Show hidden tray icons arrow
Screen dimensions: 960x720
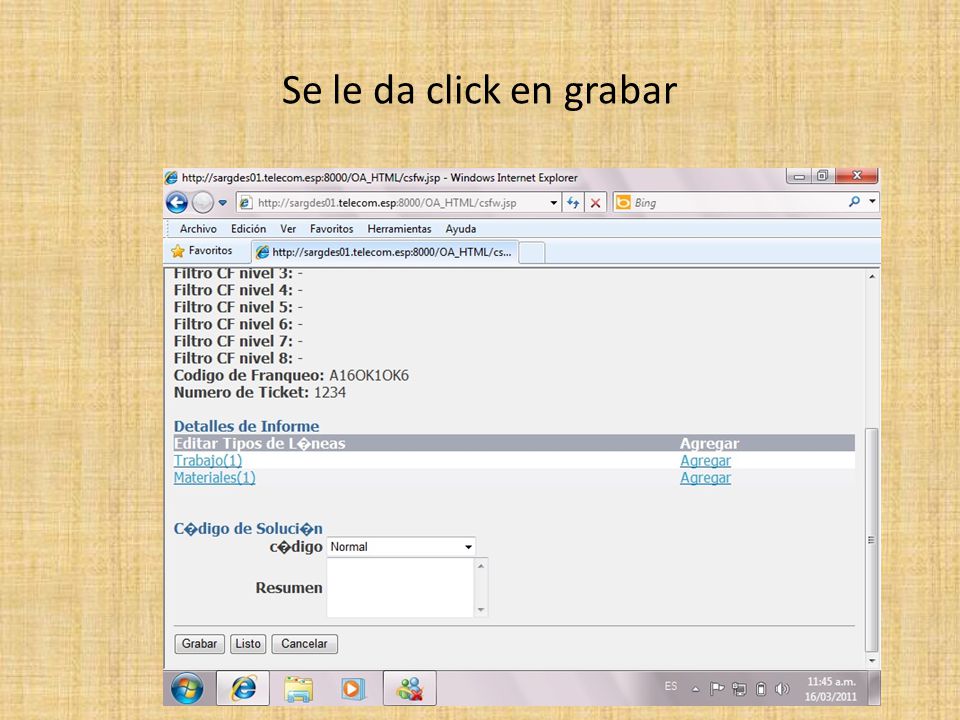point(696,689)
